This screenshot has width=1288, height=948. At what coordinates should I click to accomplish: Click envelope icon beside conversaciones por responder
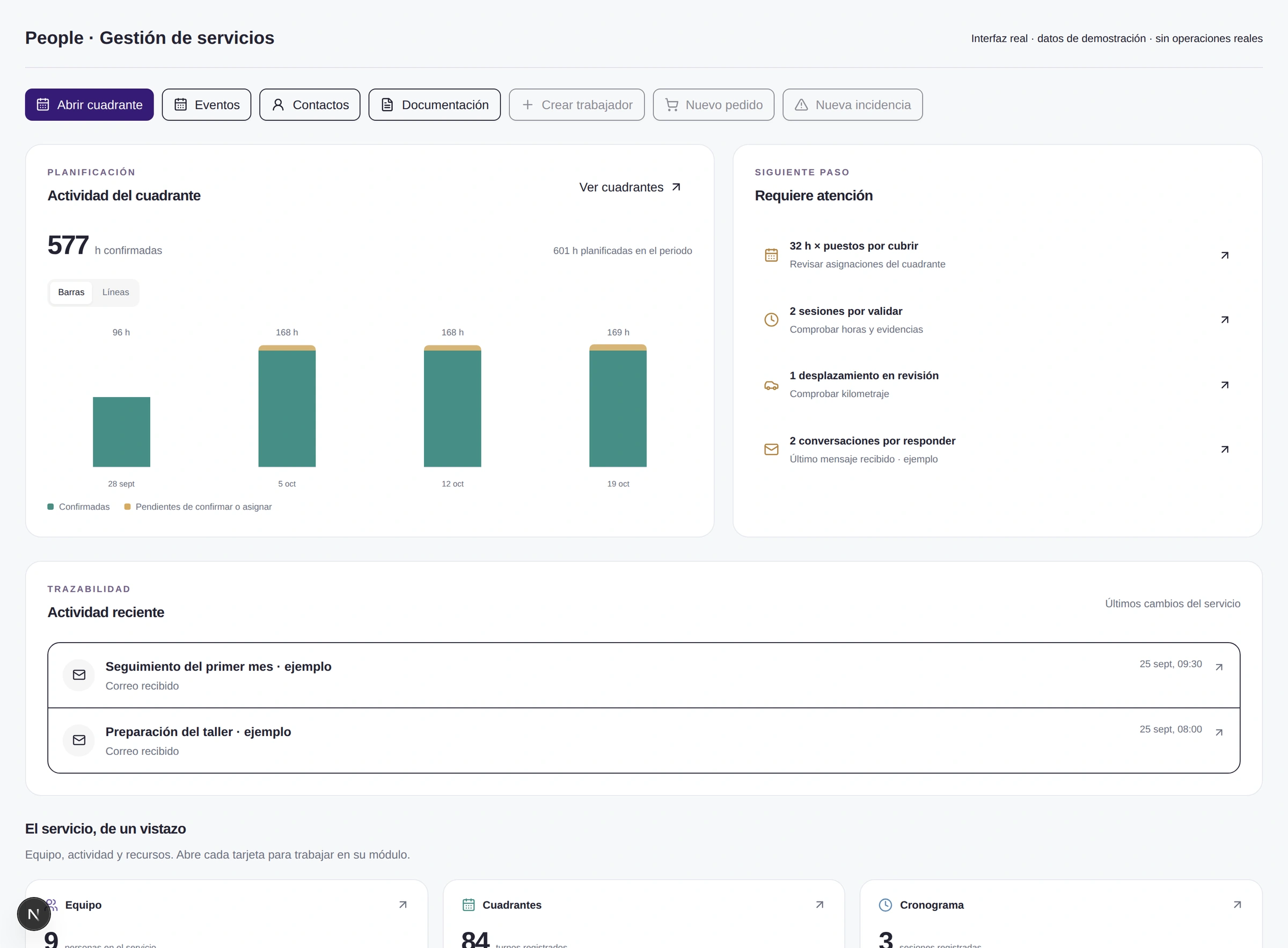click(771, 450)
